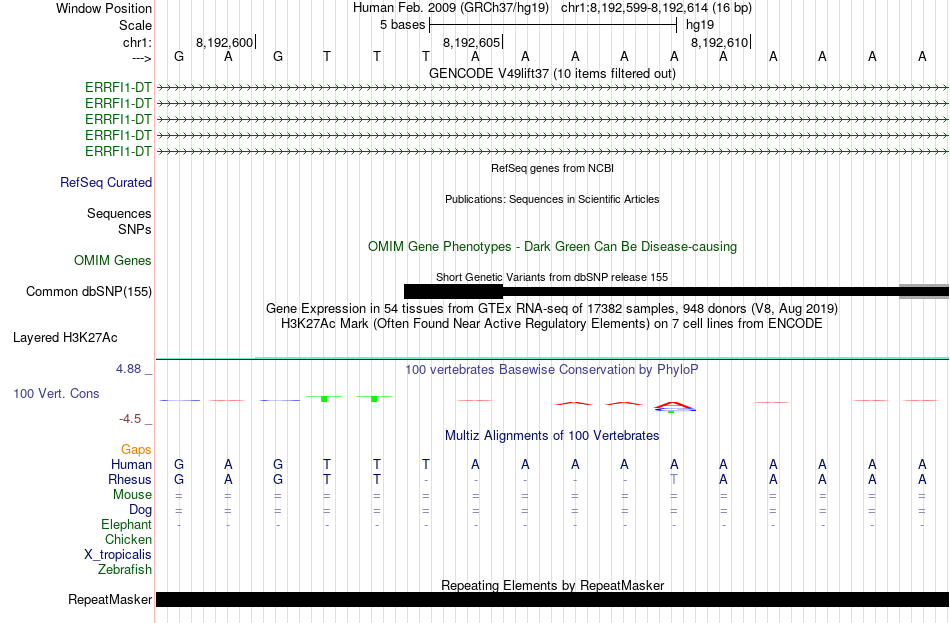Select the Scale track label

click(135, 25)
